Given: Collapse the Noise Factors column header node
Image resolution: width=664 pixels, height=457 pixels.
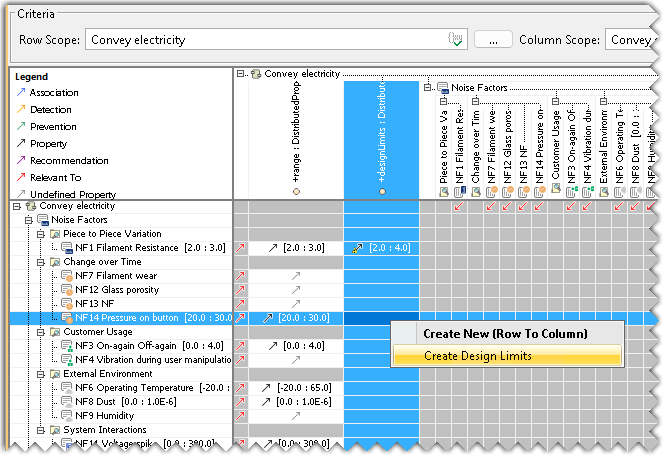Looking at the screenshot, I should 427,87.
